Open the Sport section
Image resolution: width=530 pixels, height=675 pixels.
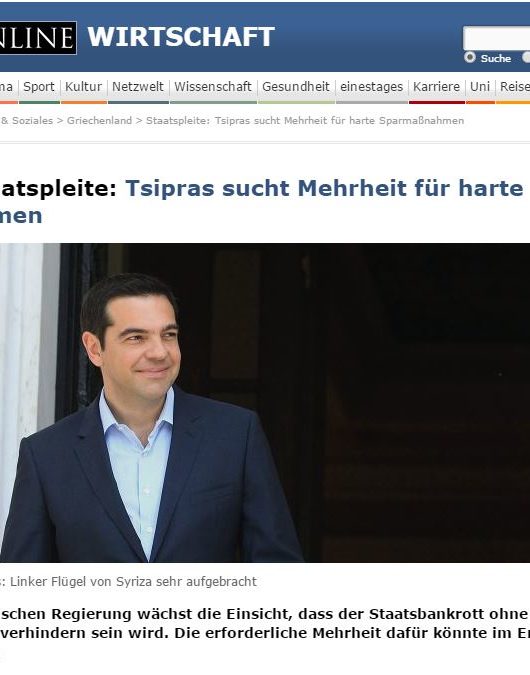point(39,87)
